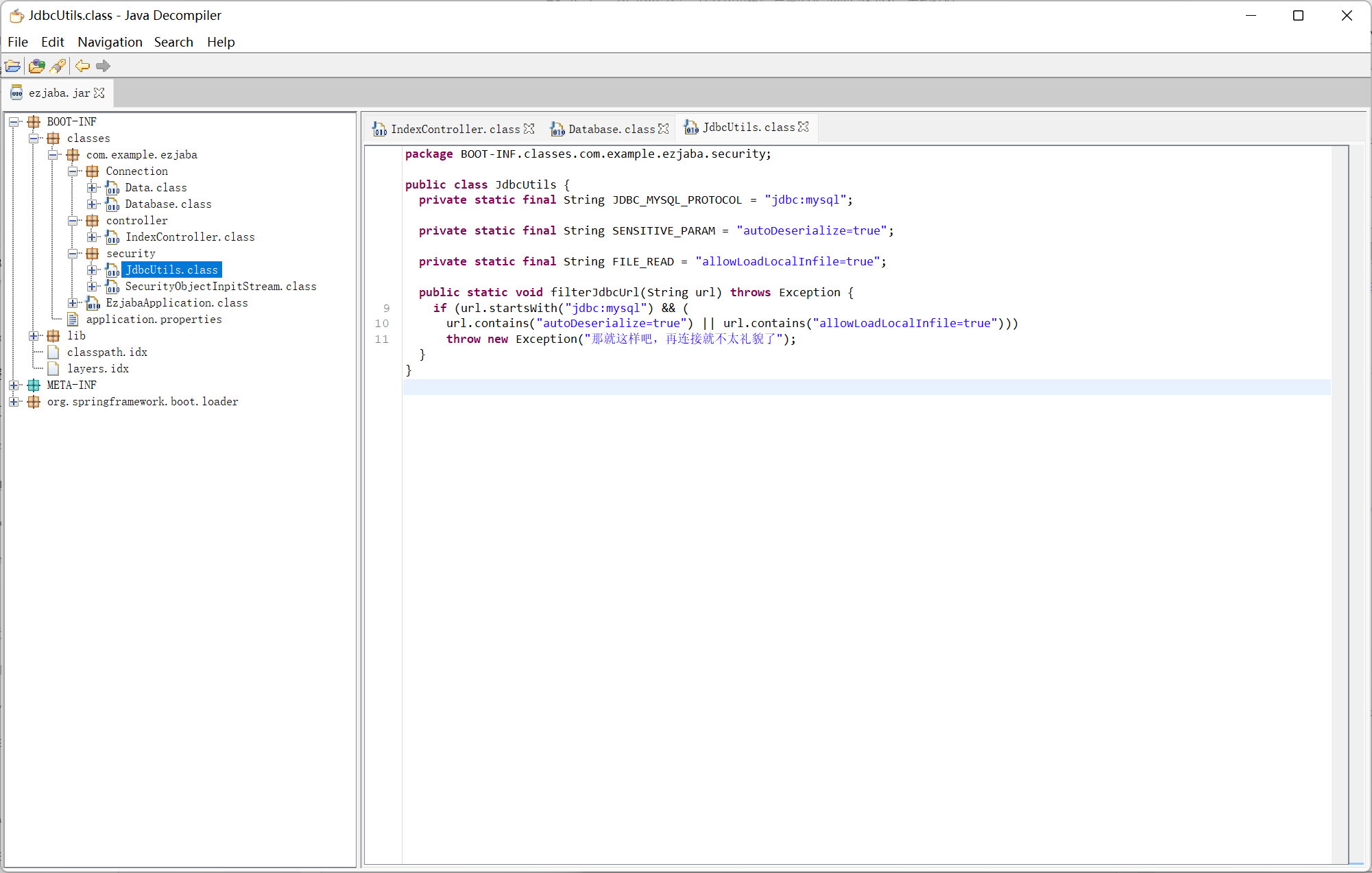The image size is (1372, 873).
Task: Switch to the Database.class tab
Action: tap(610, 129)
